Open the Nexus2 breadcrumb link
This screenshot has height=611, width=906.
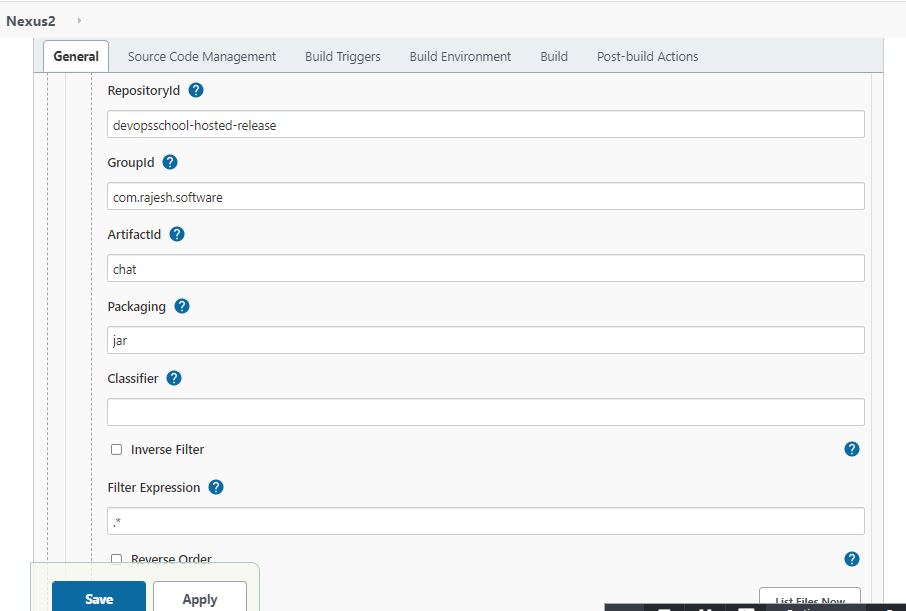[31, 21]
